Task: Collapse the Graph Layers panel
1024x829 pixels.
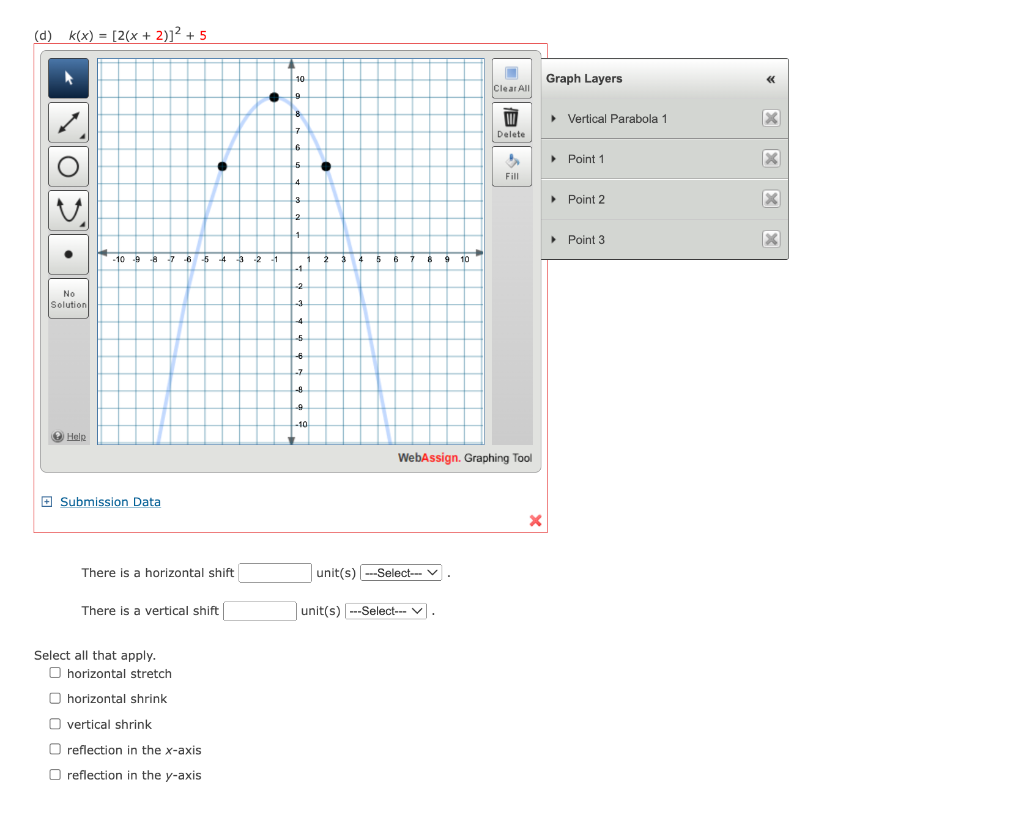Action: 770,79
